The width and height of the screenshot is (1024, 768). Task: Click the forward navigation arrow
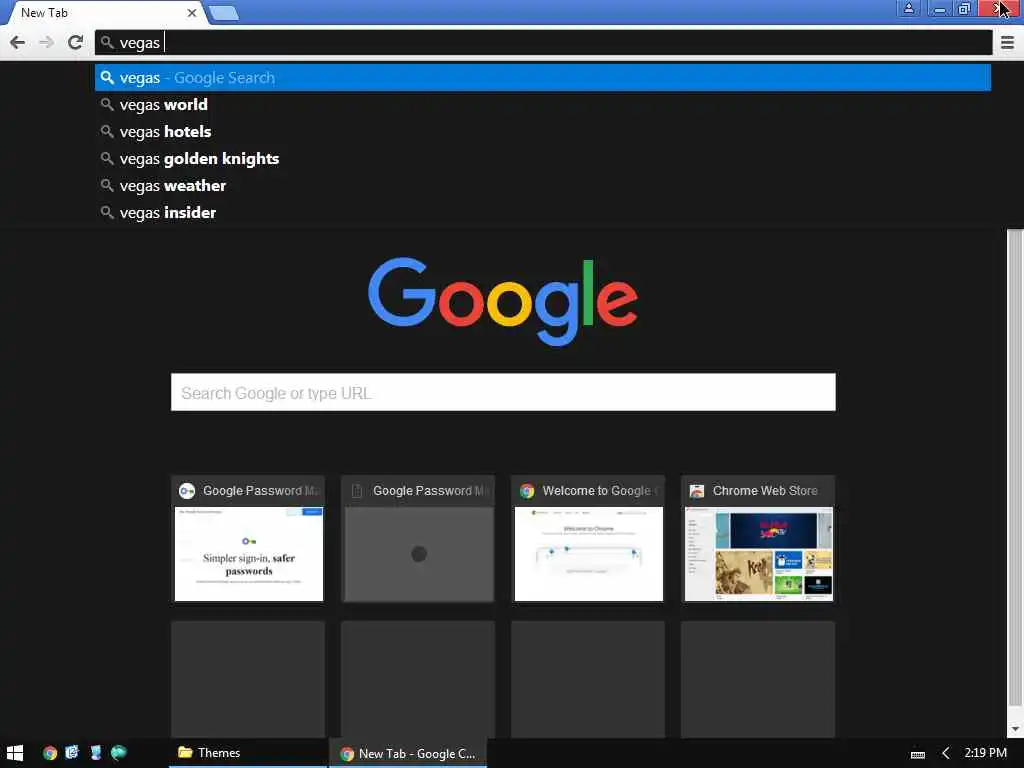[x=46, y=42]
